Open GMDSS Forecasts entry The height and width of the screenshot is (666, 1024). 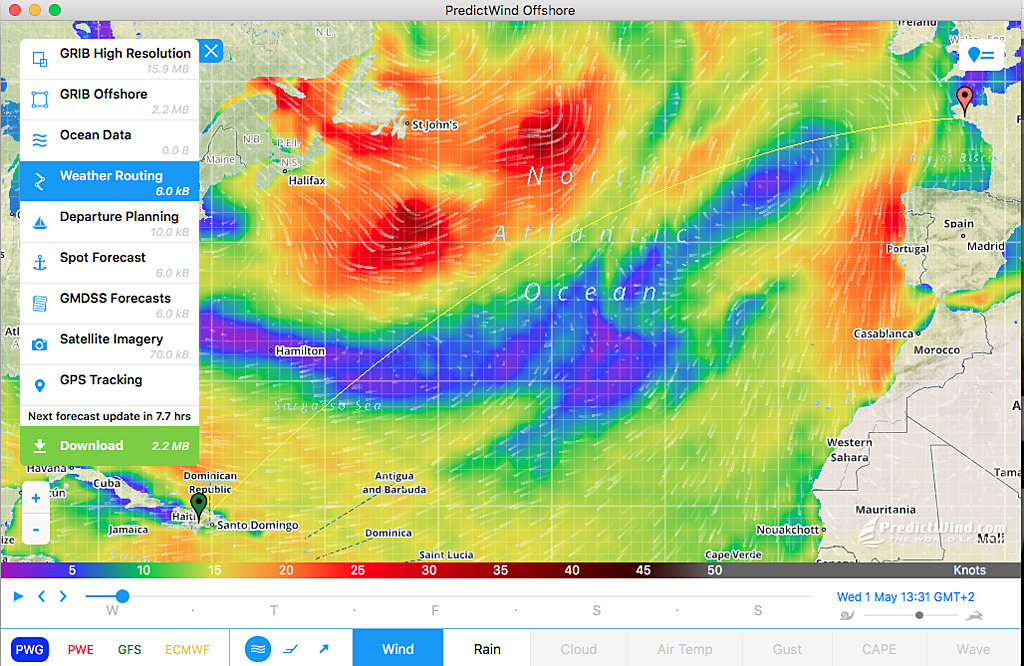click(110, 304)
